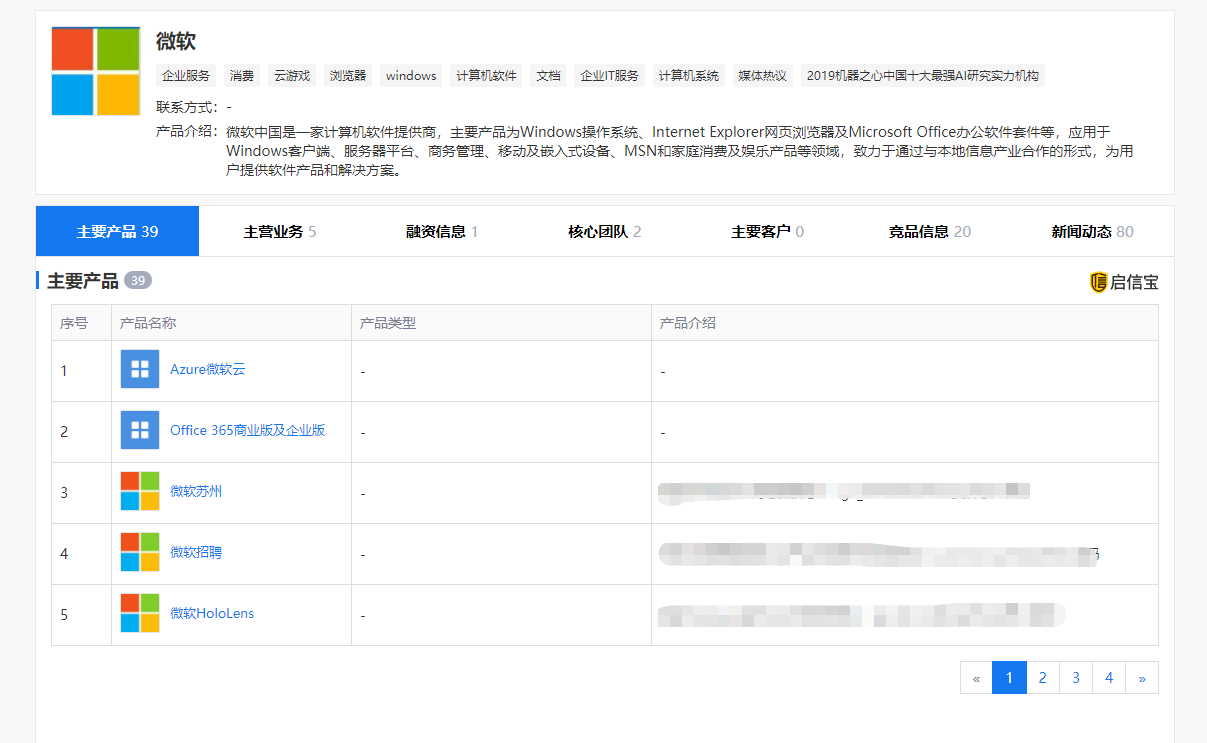Go to page 3 of the product list
Screen dimensions: 1207x743
click(1075, 677)
